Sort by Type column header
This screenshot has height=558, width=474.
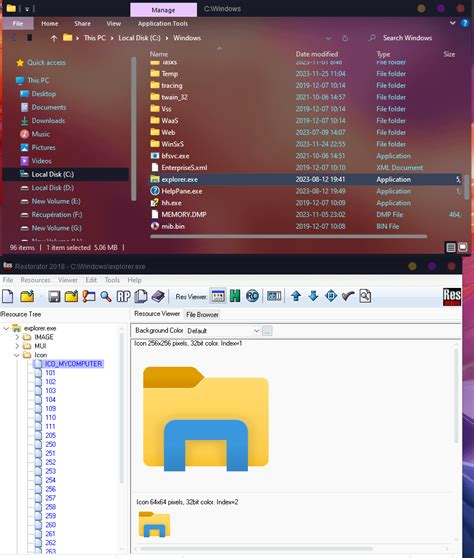383,54
